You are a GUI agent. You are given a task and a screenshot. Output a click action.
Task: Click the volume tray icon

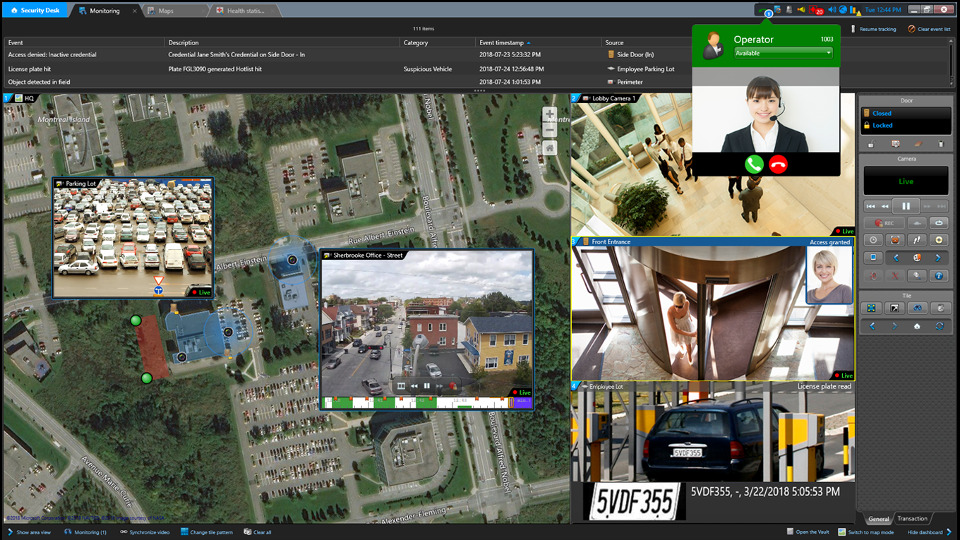(x=831, y=10)
